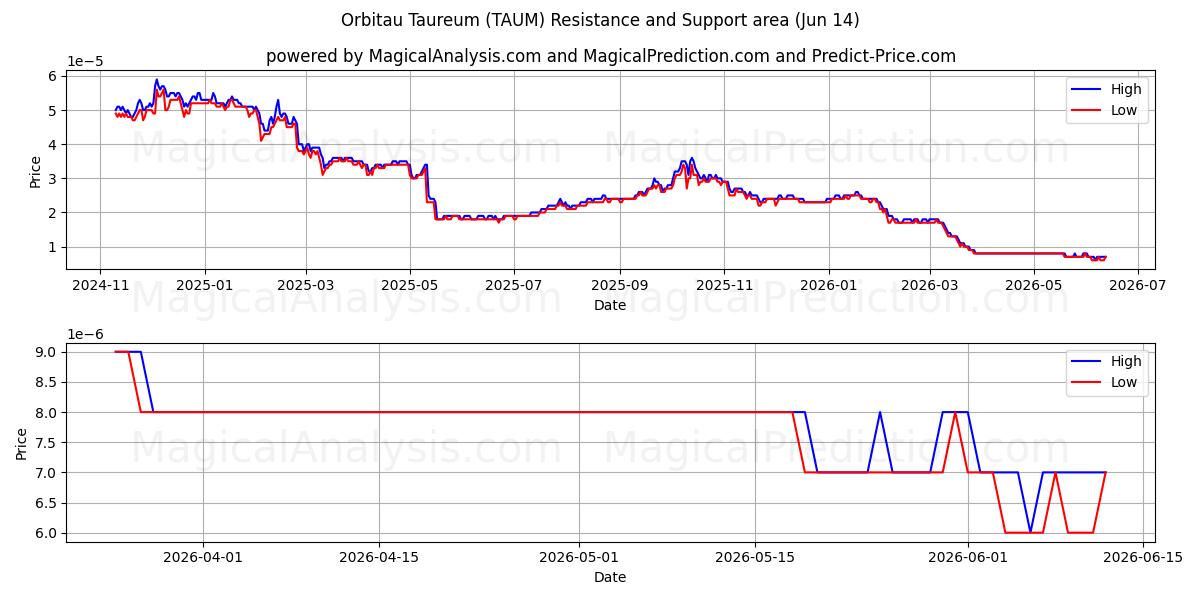Click the '2025-11' x-axis label of top chart

click(x=724, y=285)
